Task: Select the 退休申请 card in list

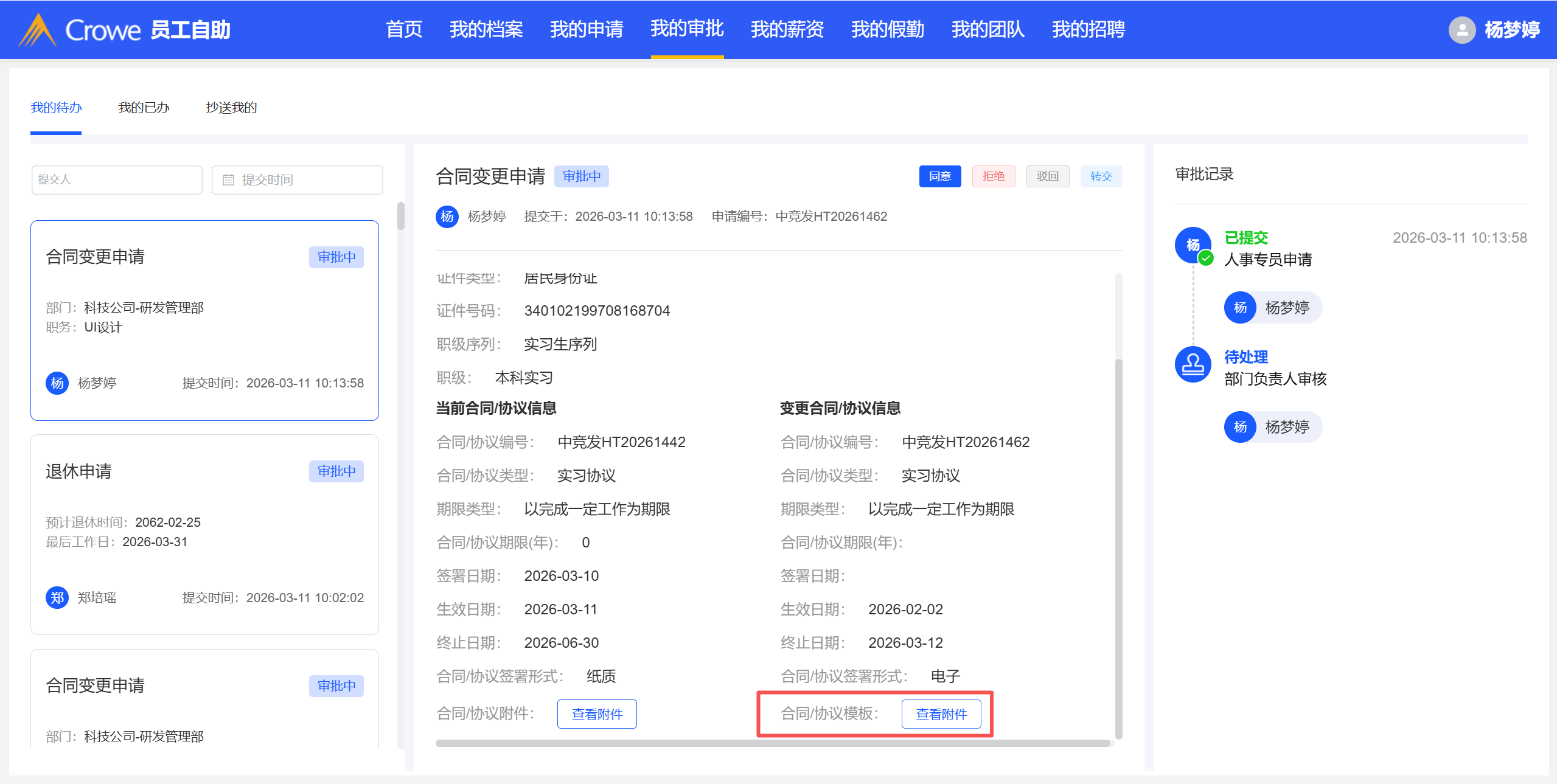Action: [x=204, y=534]
